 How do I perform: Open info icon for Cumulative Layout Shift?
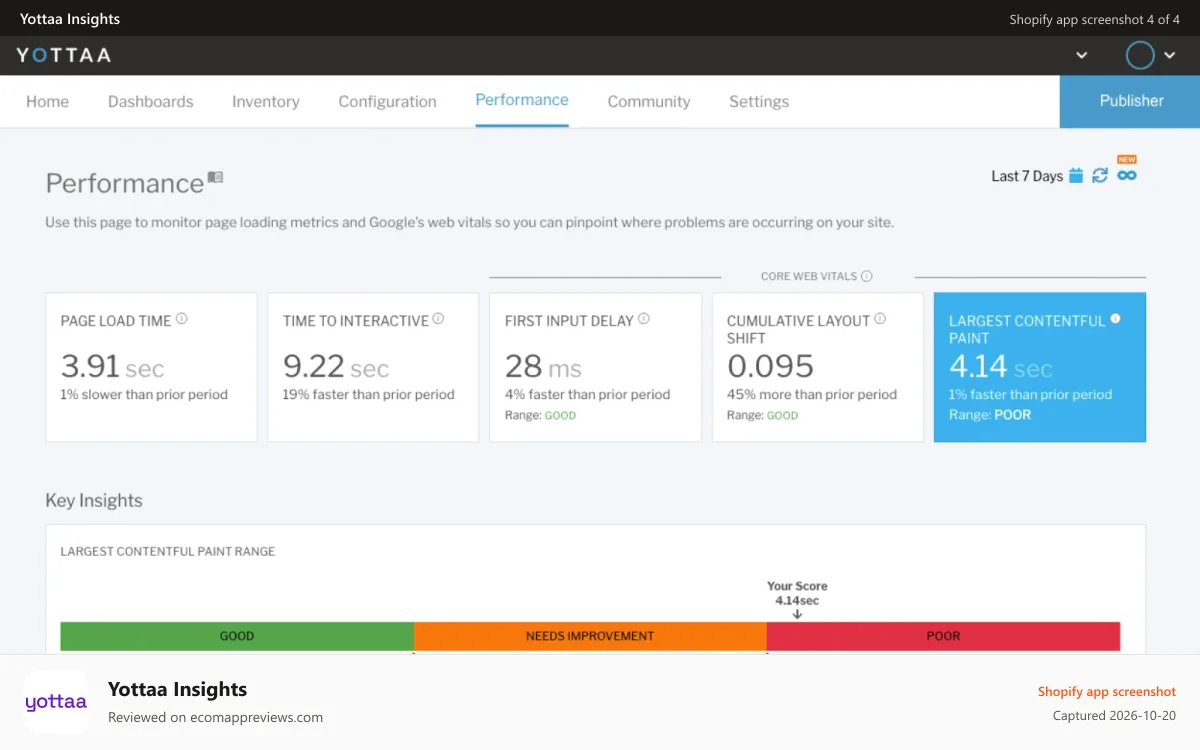(880, 319)
